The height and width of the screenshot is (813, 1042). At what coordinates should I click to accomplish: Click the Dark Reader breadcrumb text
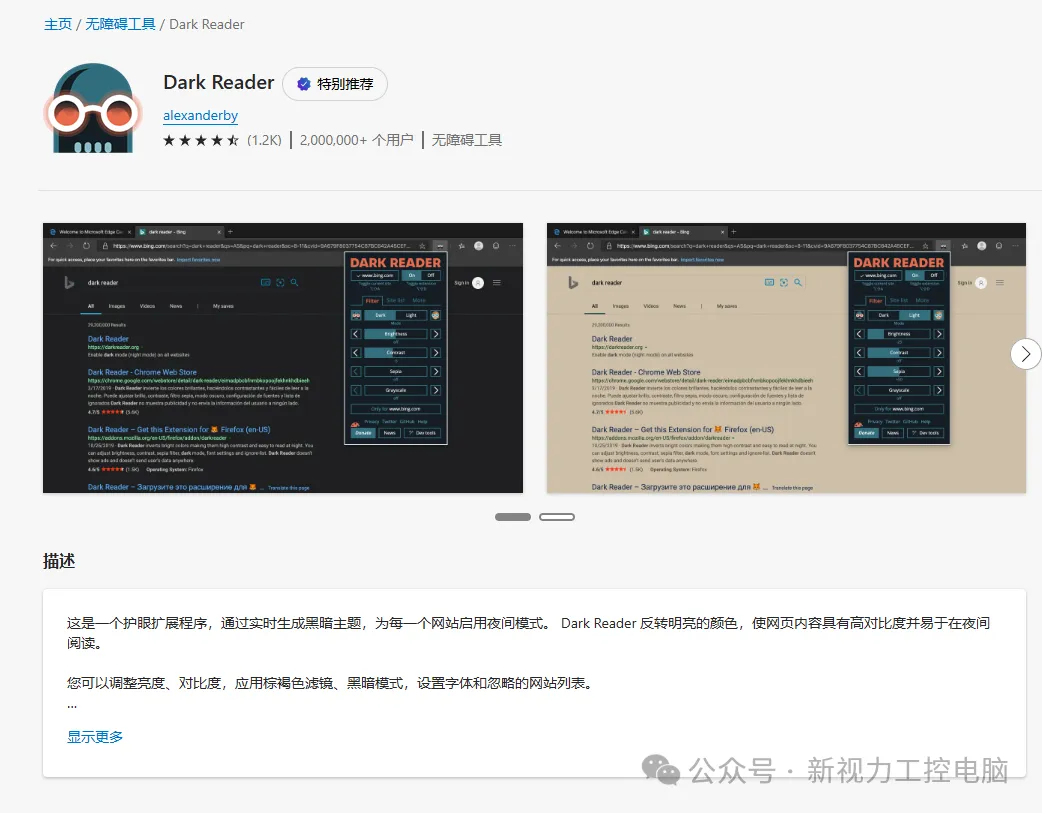[x=207, y=25]
